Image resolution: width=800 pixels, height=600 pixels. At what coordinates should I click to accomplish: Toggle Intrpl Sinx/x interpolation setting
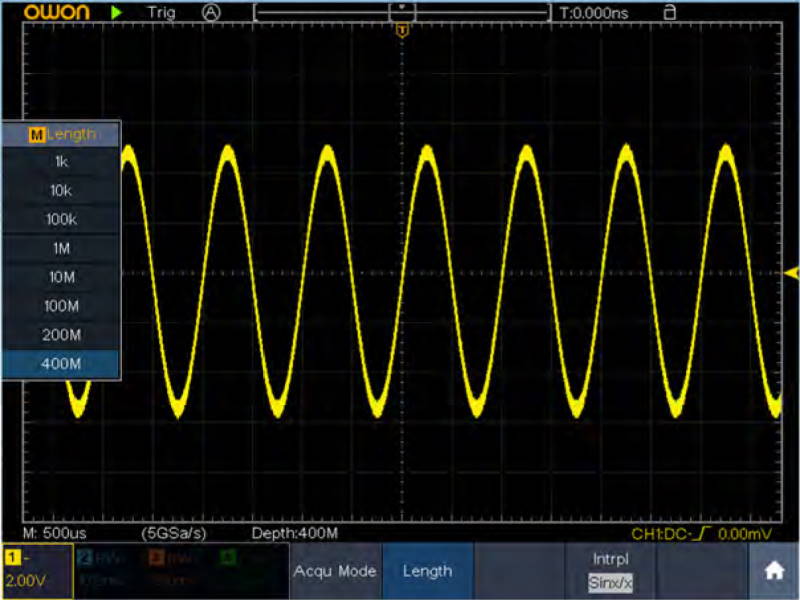(x=612, y=571)
